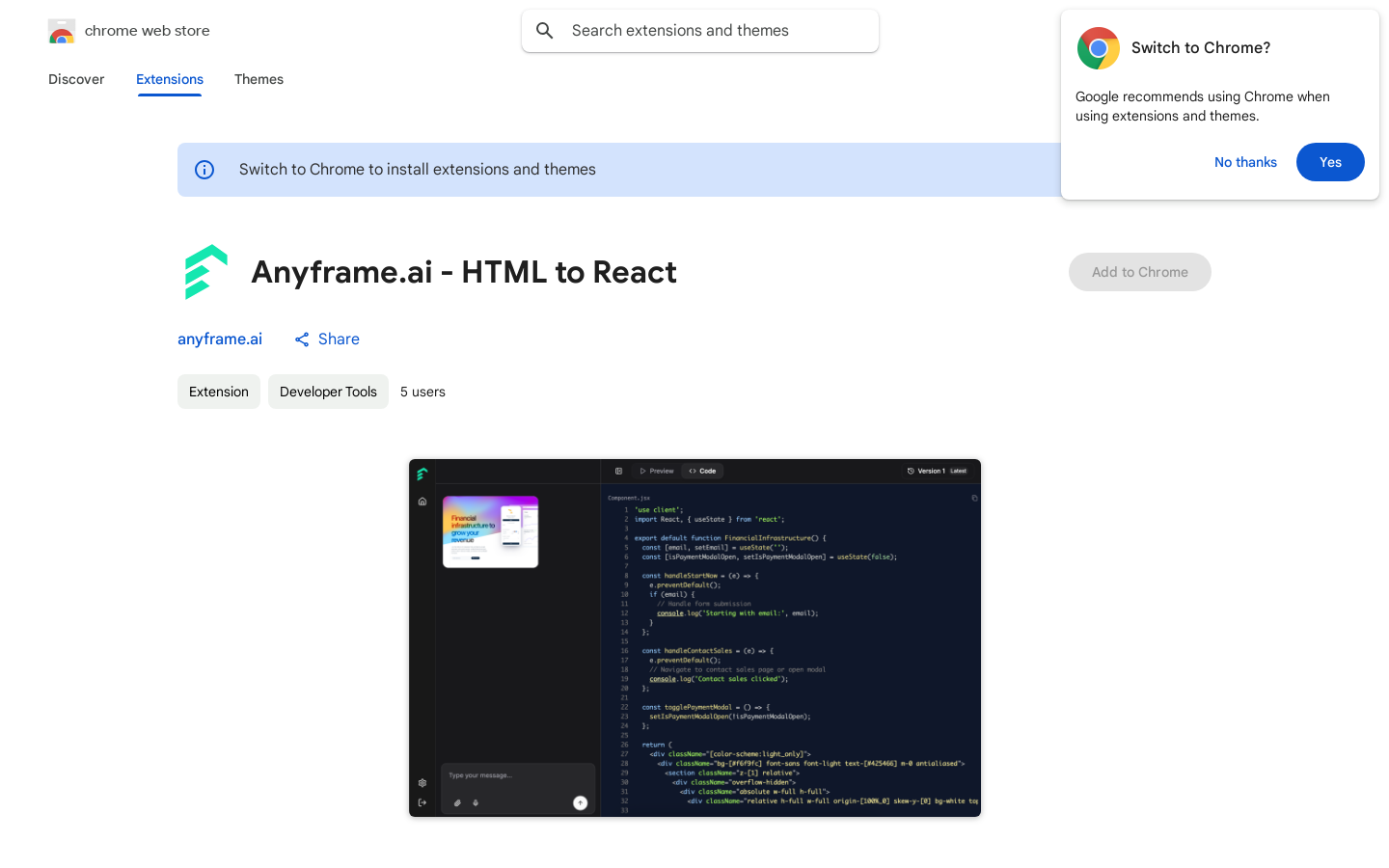1389x868 pixels.
Task: Open the extension screenshot preview image
Action: [694, 638]
